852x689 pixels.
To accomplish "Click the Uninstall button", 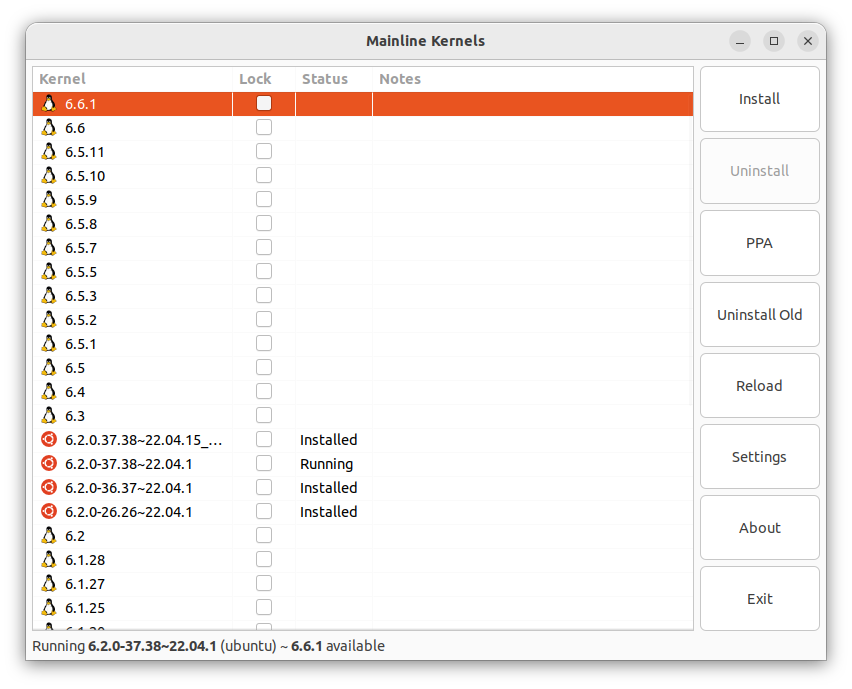I will [760, 171].
